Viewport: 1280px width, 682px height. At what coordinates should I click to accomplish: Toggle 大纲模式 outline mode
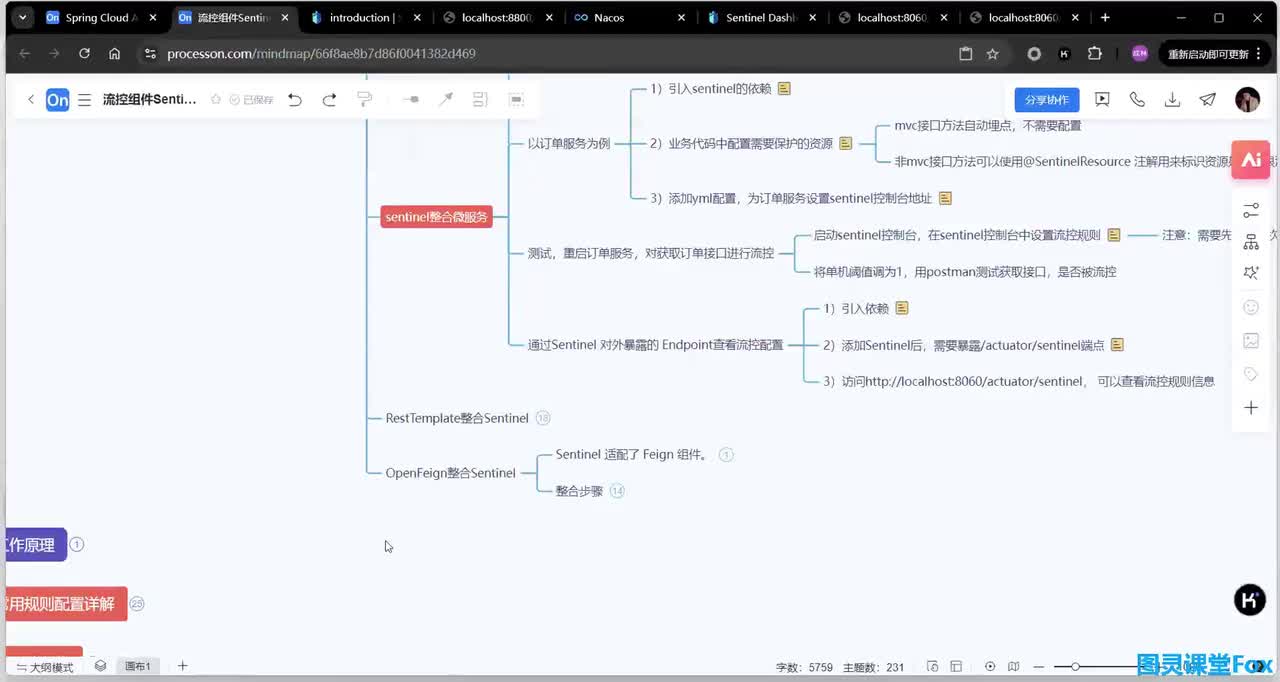[x=45, y=667]
